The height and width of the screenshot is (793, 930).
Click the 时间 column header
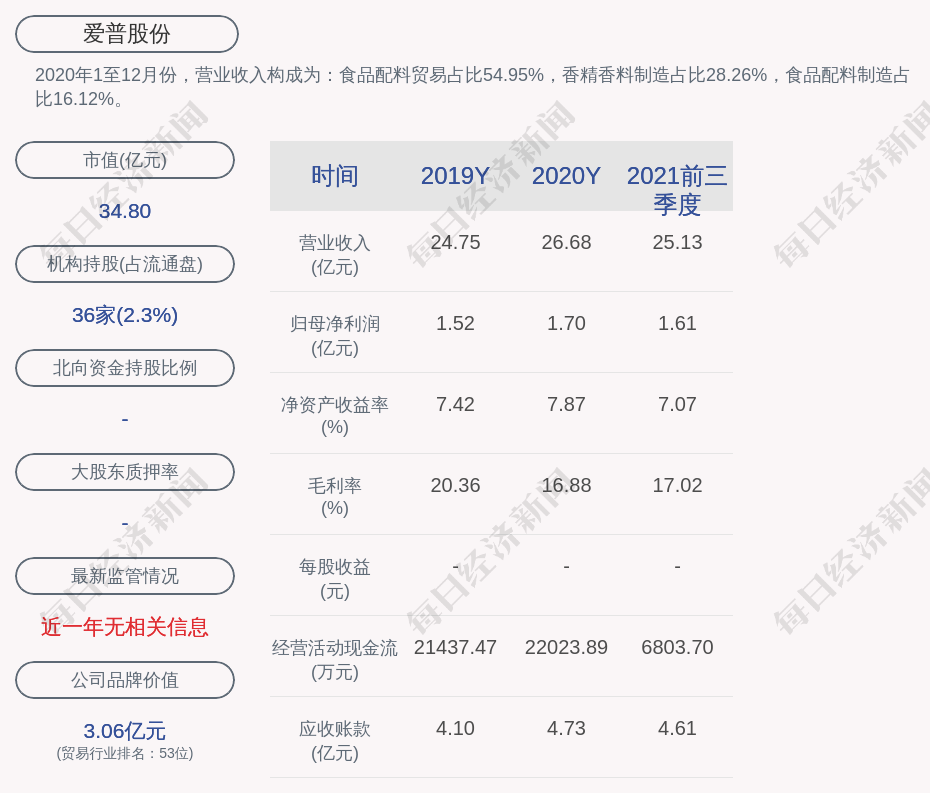[x=335, y=176]
